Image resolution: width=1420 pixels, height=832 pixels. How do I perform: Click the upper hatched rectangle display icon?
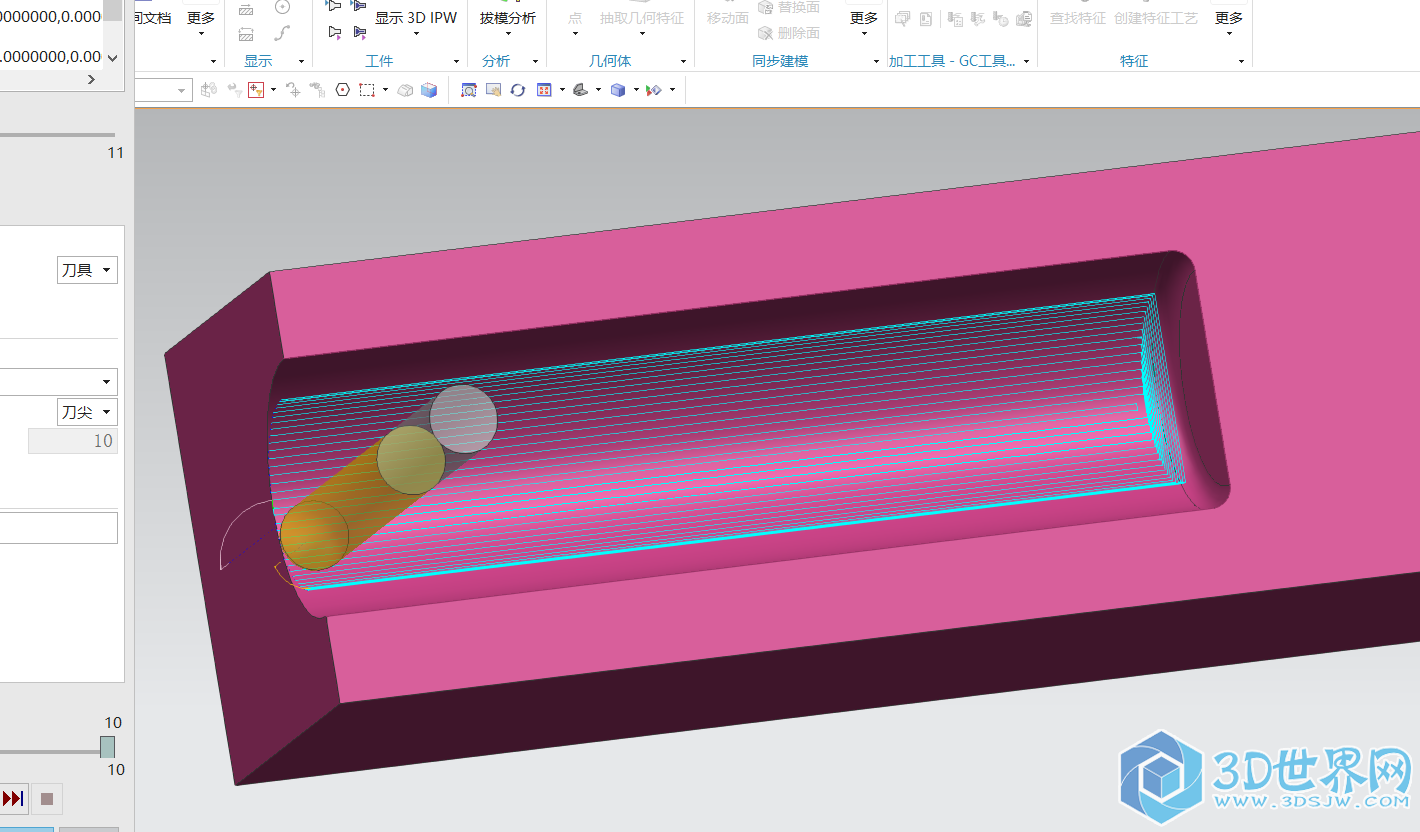point(246,9)
